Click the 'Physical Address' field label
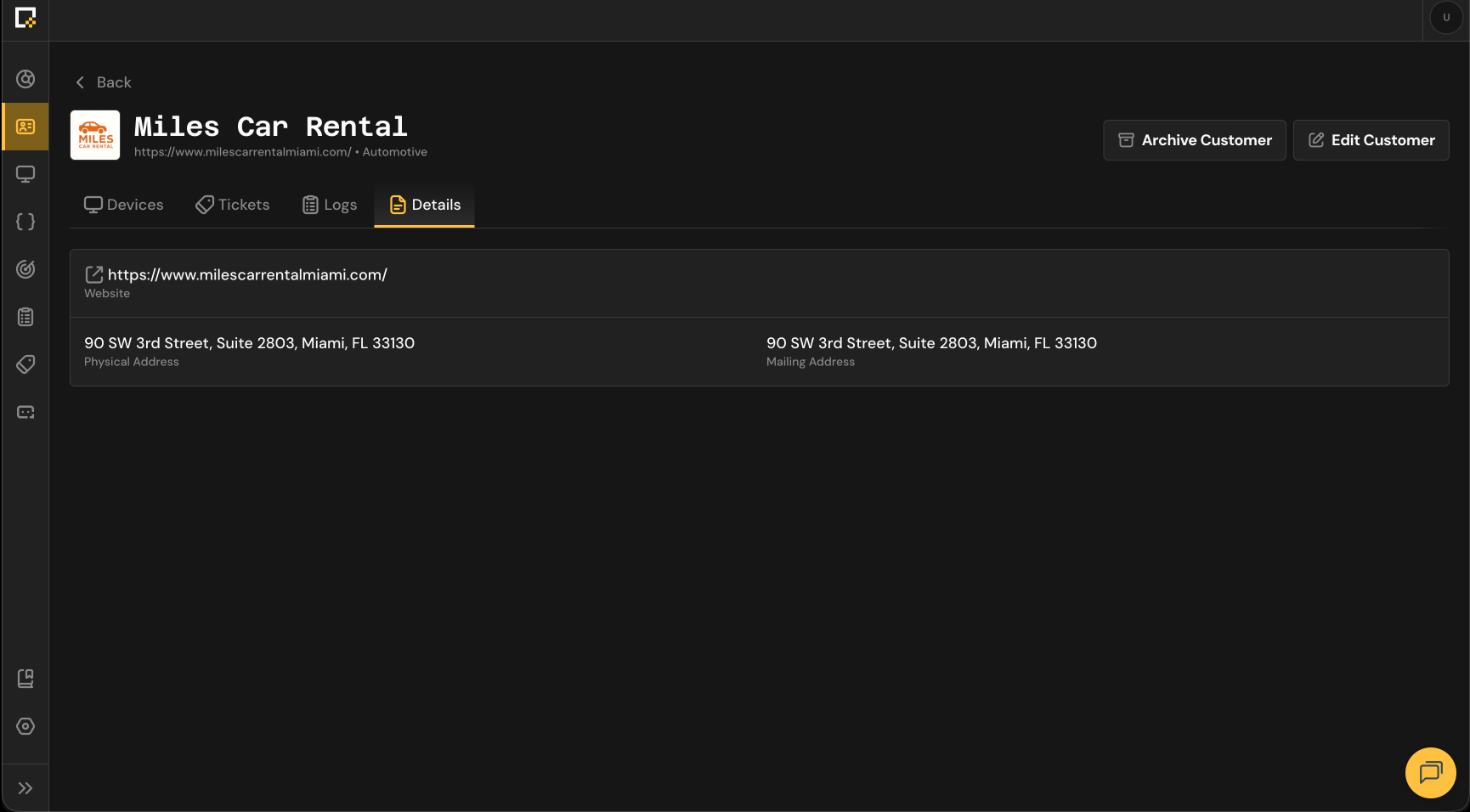The width and height of the screenshot is (1470, 812). tap(132, 362)
